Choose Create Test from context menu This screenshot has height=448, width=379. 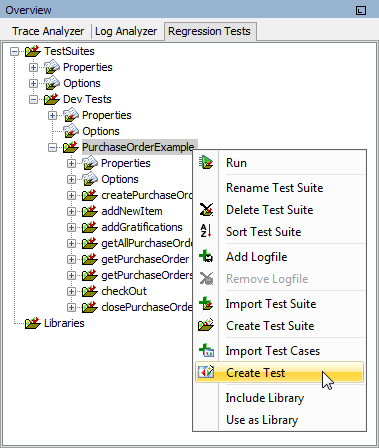pyautogui.click(x=279, y=372)
